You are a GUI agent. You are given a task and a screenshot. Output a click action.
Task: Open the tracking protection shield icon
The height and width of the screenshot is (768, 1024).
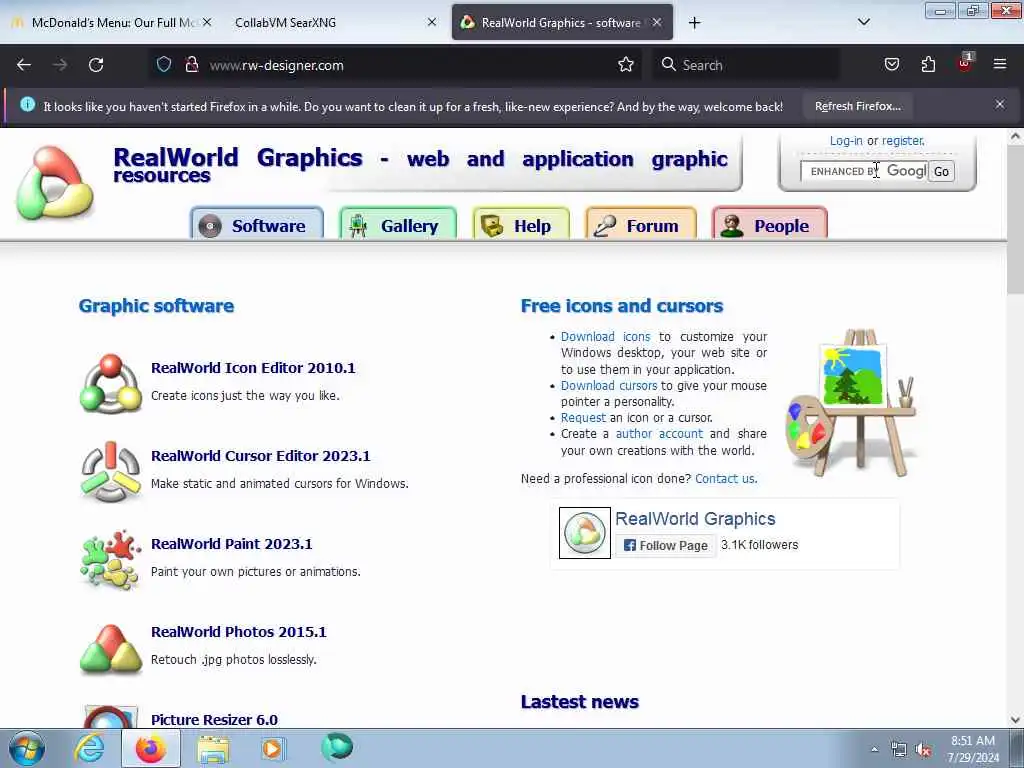click(x=164, y=65)
